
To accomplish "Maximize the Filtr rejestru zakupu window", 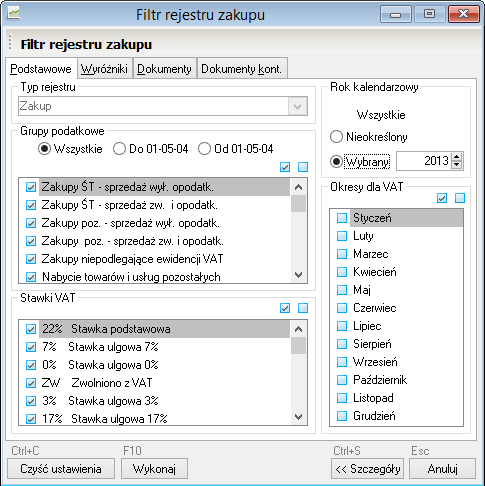I will coord(429,14).
